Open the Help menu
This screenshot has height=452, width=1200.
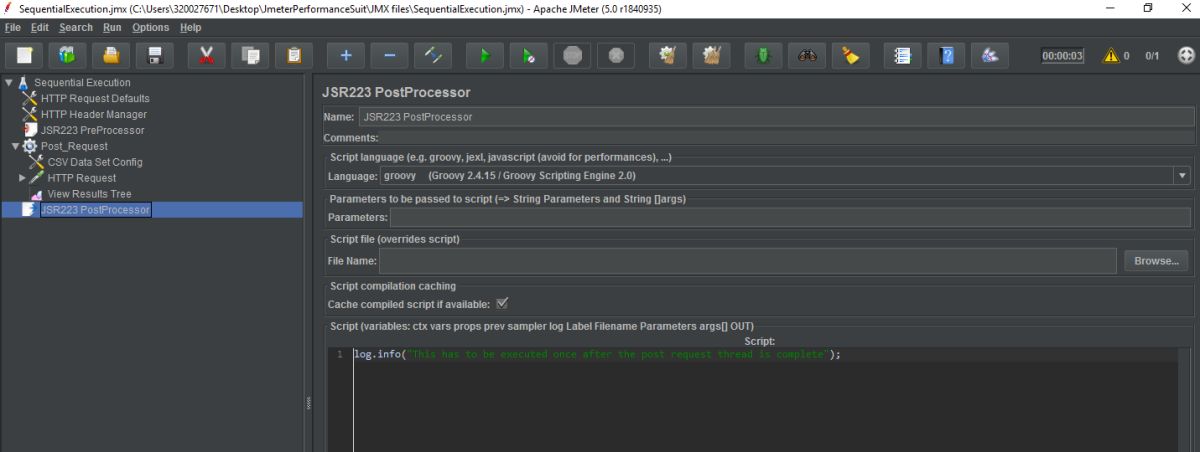click(x=190, y=27)
